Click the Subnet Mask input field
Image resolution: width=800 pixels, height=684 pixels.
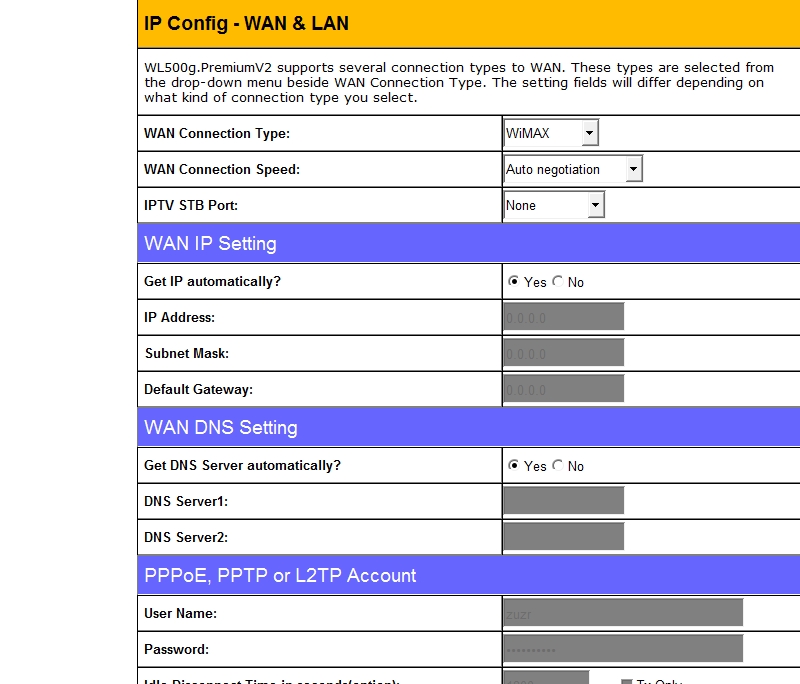564,353
